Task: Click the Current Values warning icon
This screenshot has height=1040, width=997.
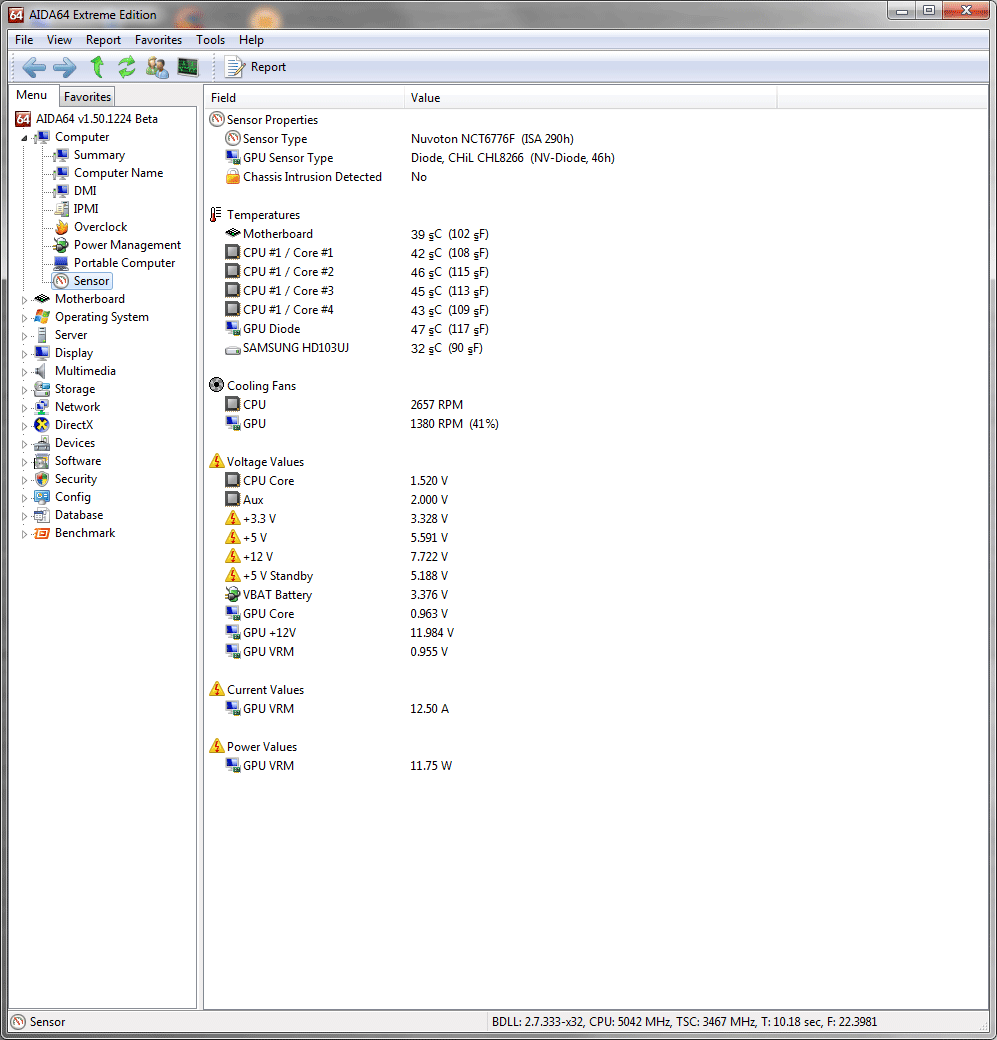Action: 217,689
